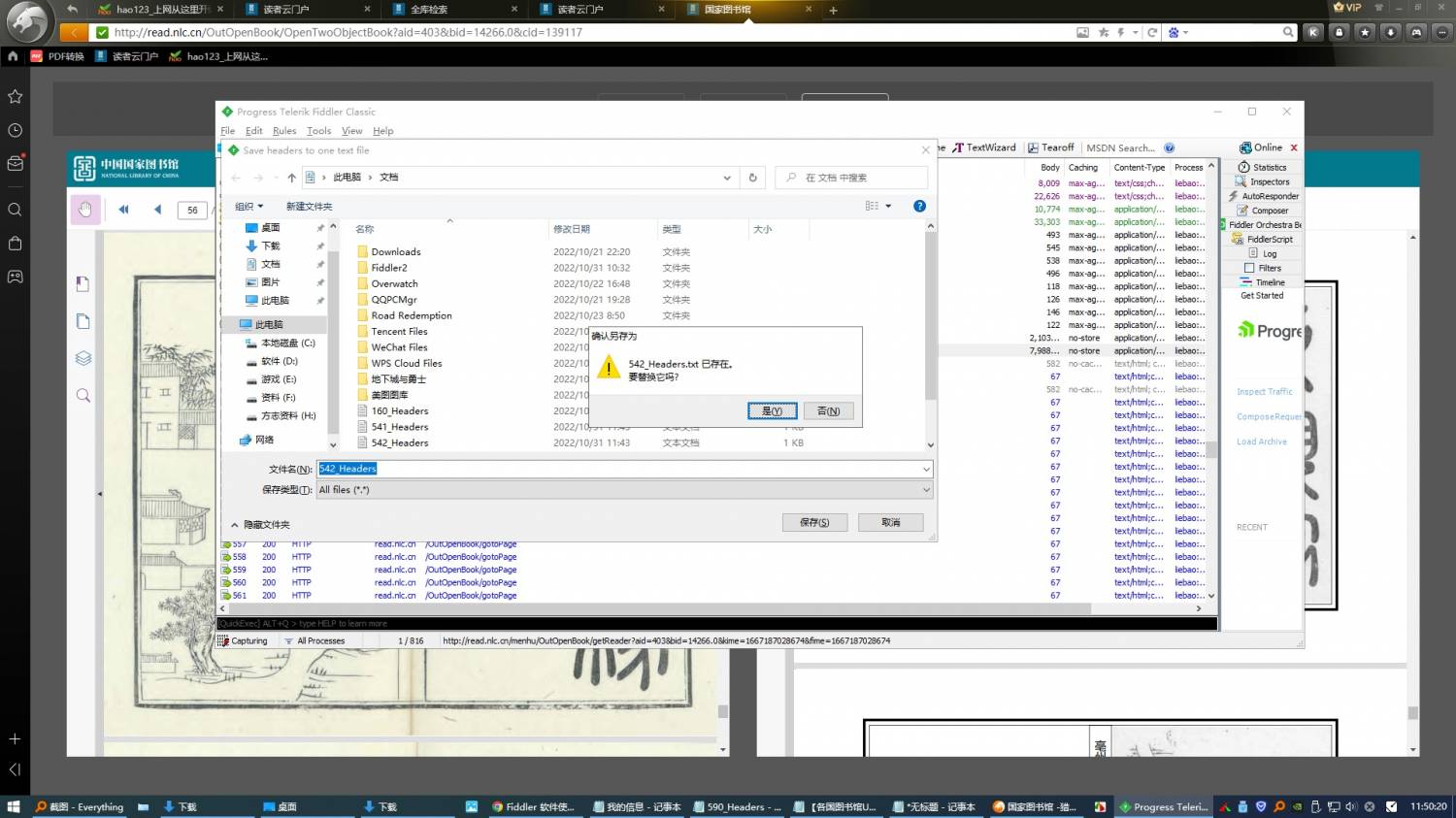Open the layers icon in reader sidebar

point(83,358)
